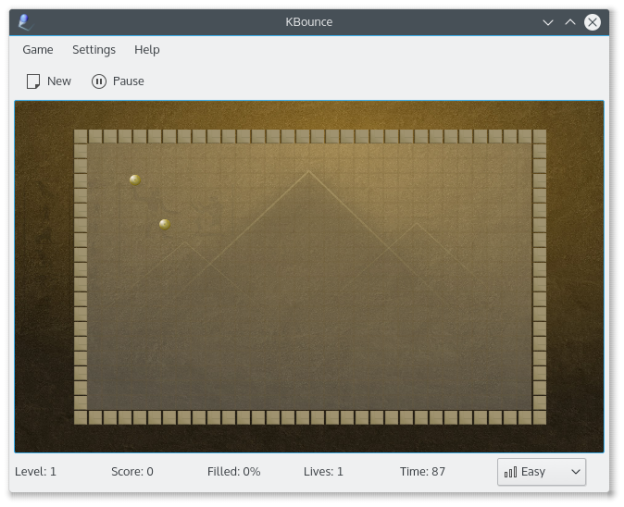624x507 pixels.
Task: Click the Pause button label
Action: click(128, 81)
